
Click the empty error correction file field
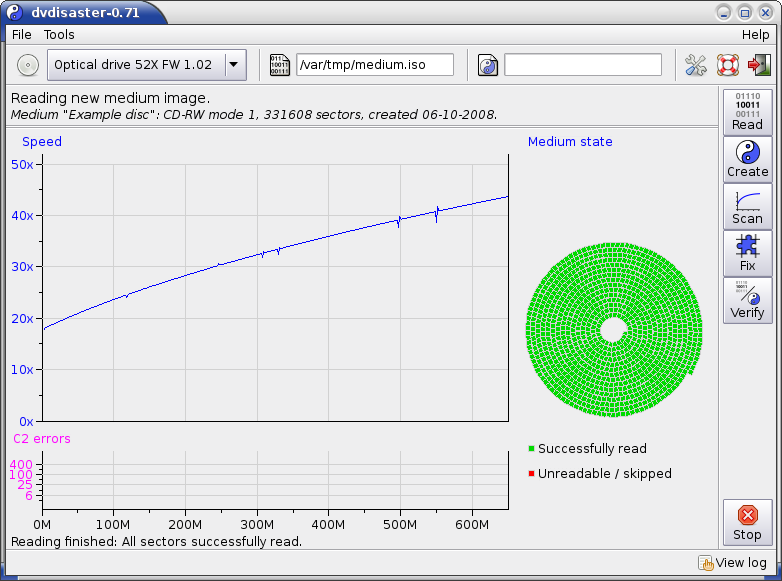[x=583, y=65]
